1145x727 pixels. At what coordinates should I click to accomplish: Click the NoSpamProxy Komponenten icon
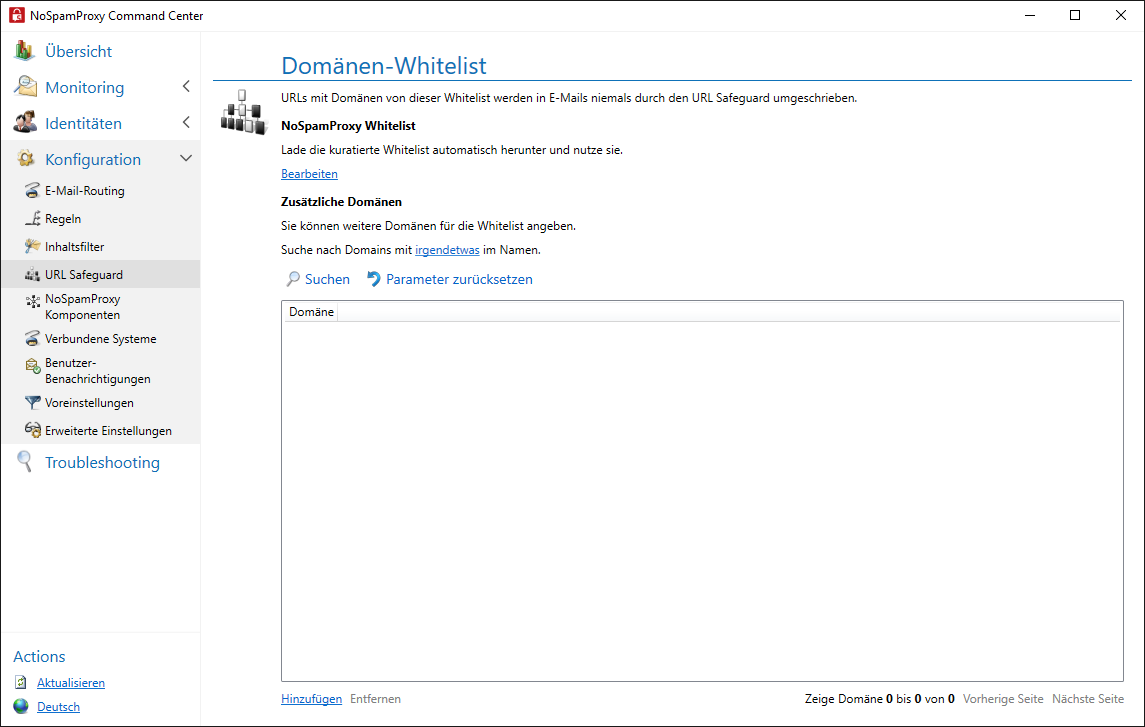tap(32, 301)
